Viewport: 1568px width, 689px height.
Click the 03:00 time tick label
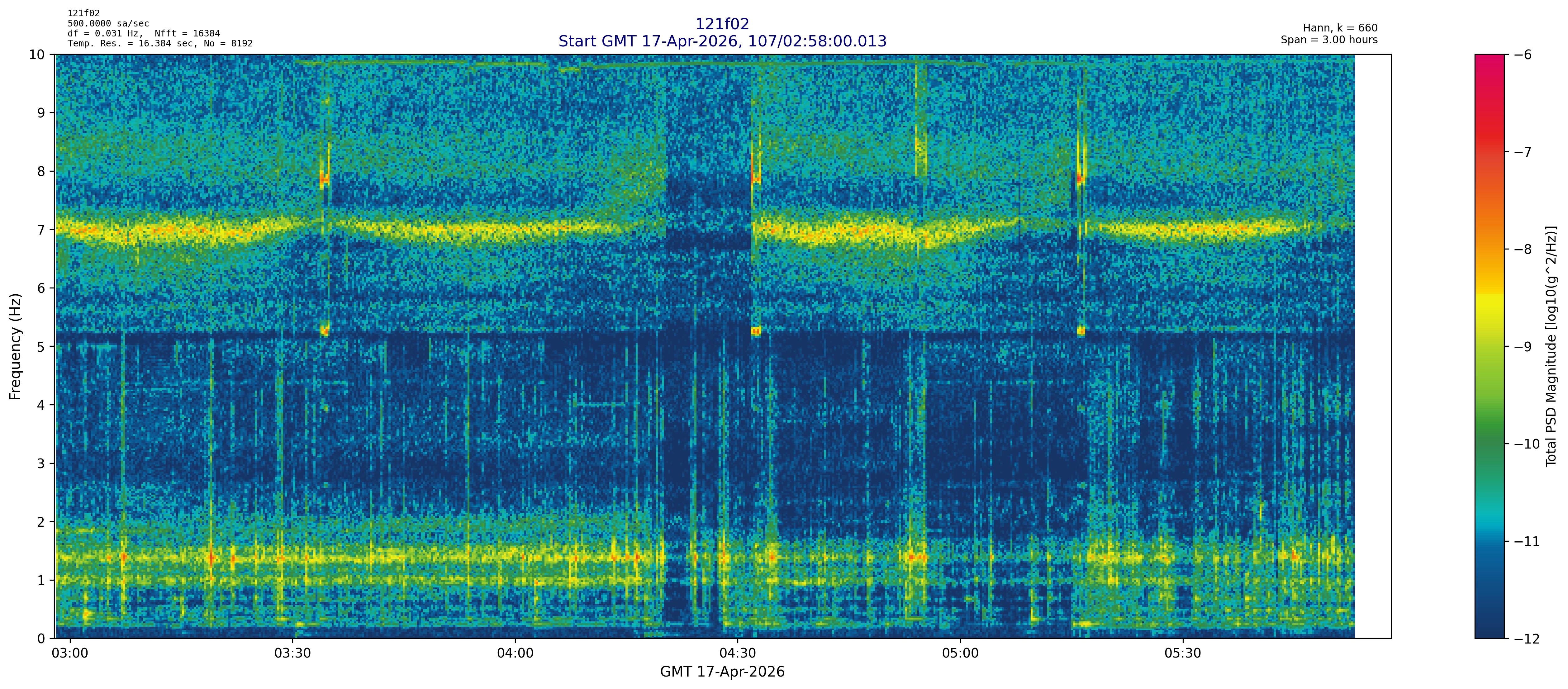click(x=70, y=654)
